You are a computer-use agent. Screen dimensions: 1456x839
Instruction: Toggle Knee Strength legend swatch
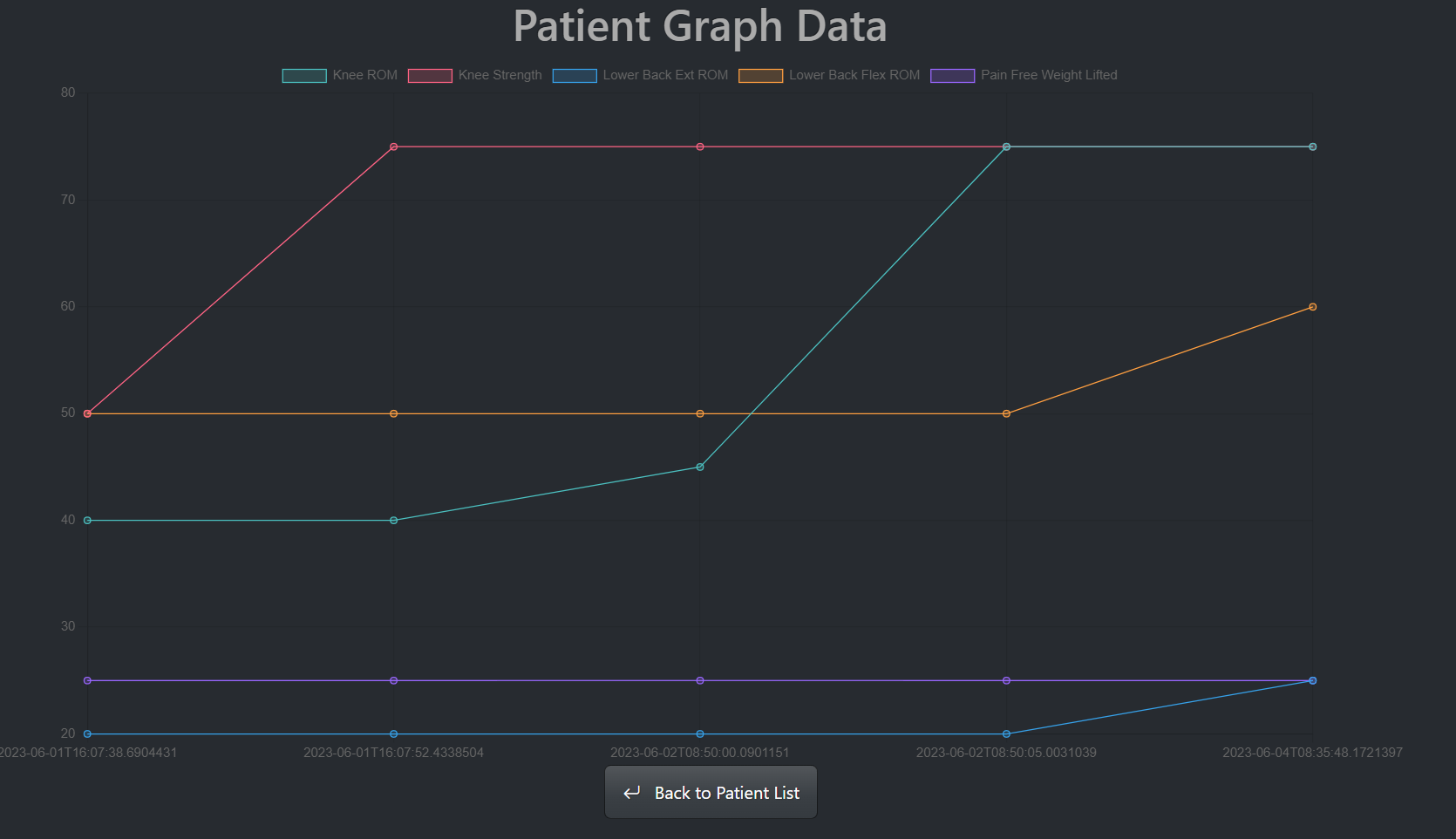(430, 76)
